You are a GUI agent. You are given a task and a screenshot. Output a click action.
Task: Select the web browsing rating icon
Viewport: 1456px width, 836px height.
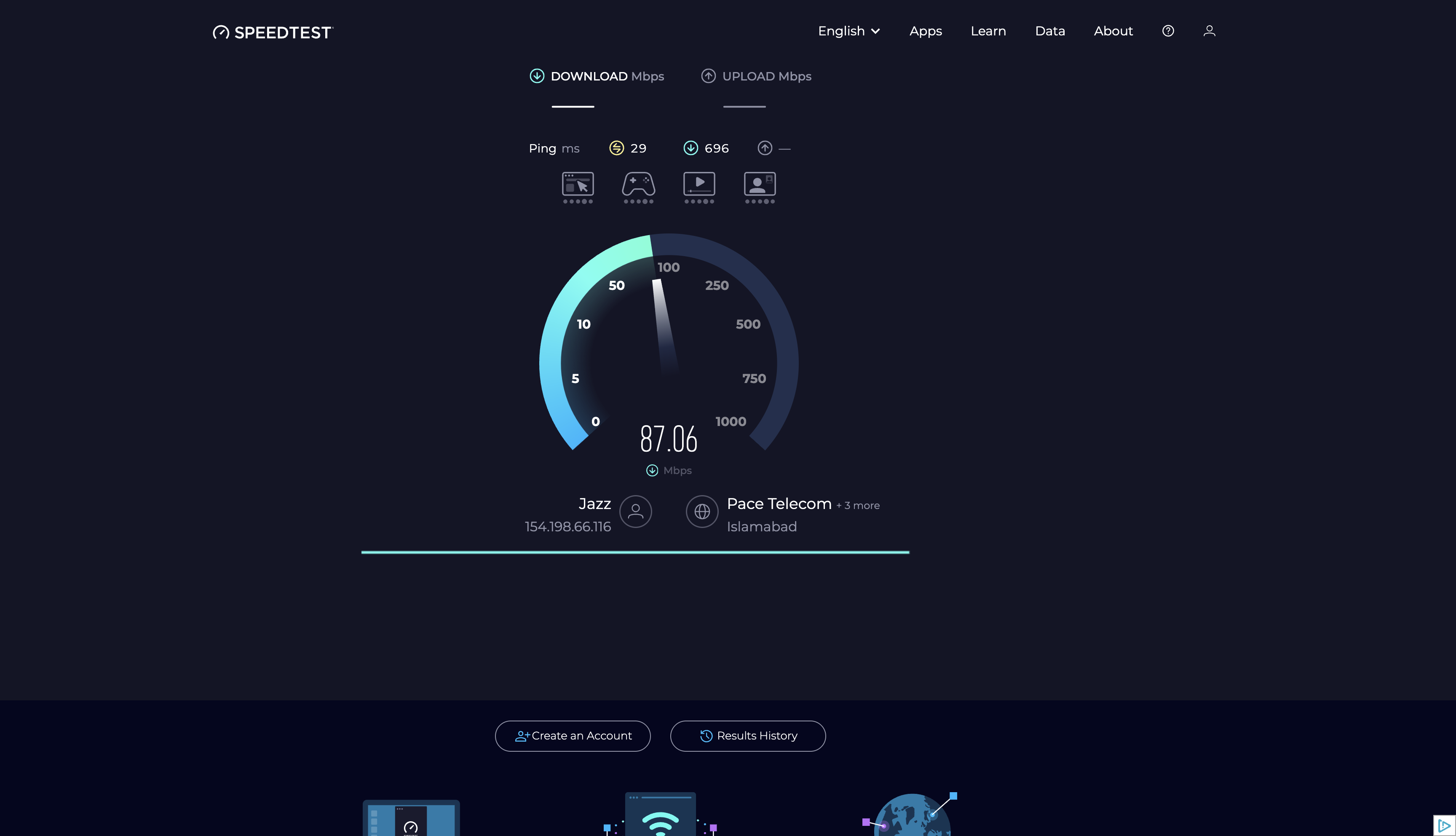(577, 187)
